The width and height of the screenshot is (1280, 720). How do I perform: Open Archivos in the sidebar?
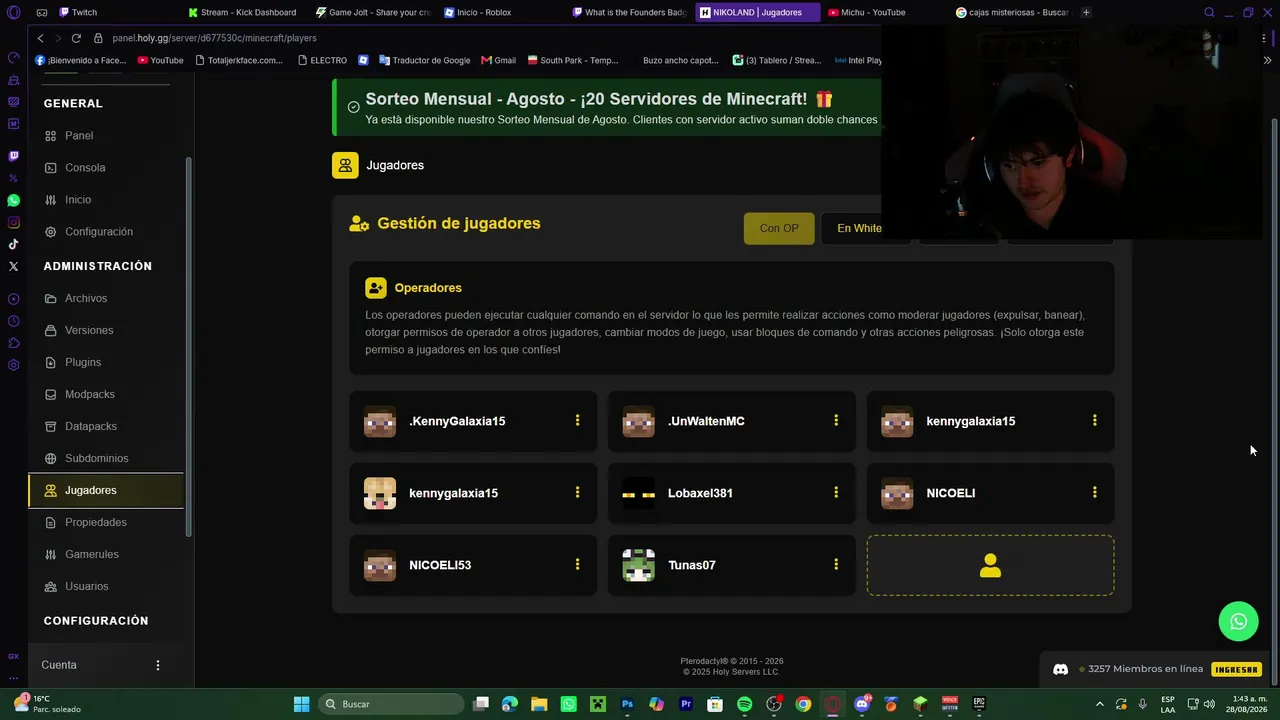(x=86, y=298)
